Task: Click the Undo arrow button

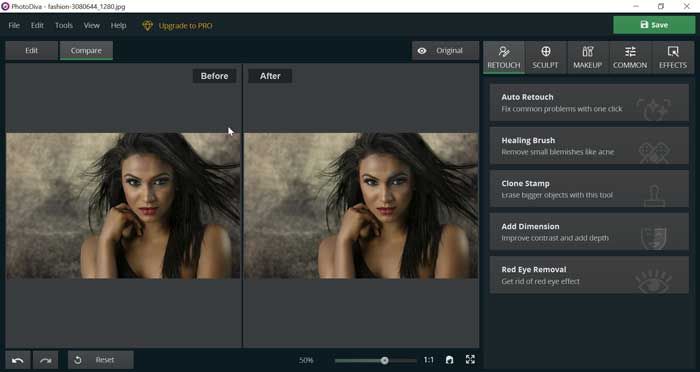Action: (18, 360)
